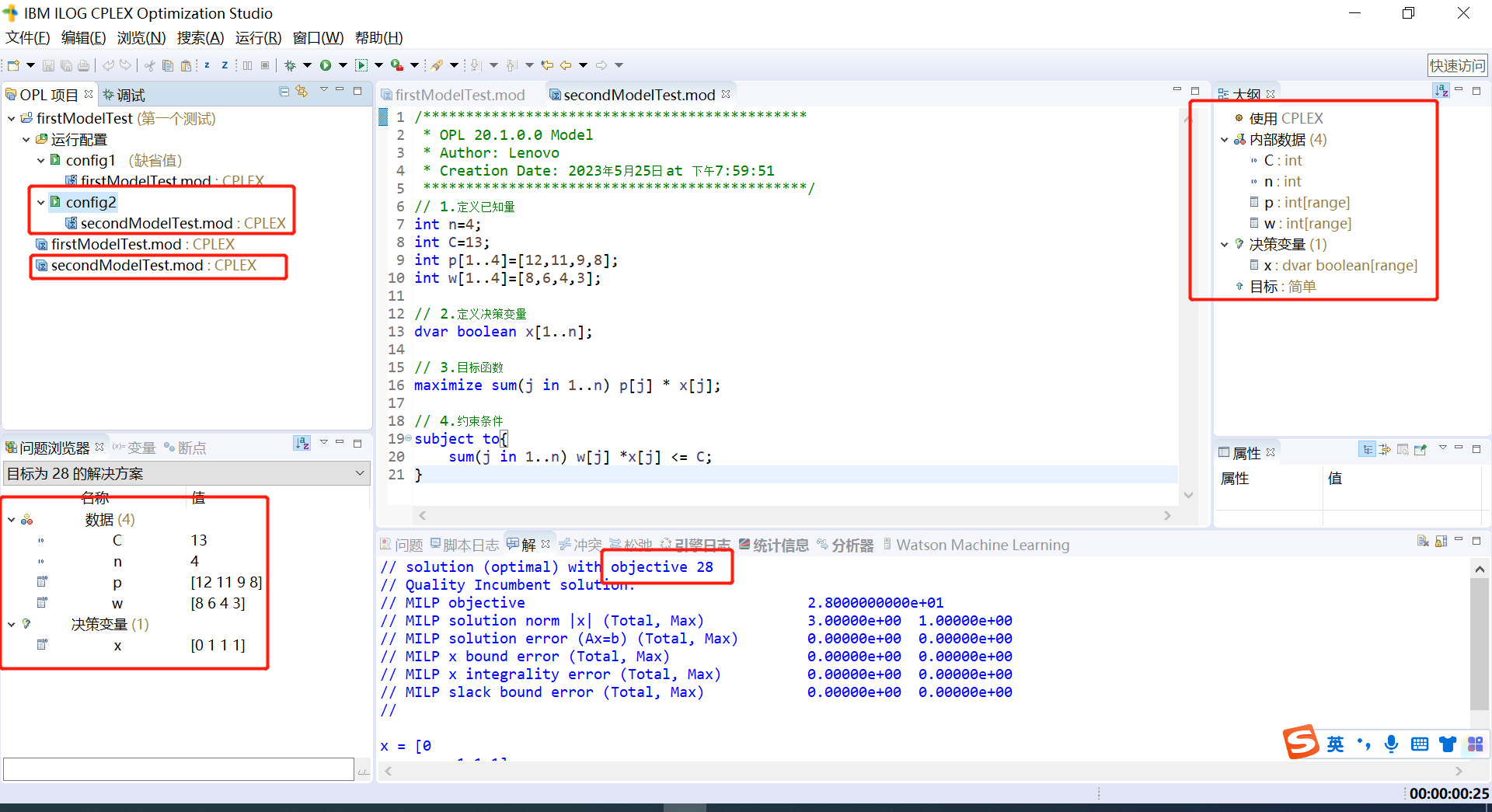1492x812 pixels.
Task: Click Collapse All in OPL project panel
Action: coord(284,92)
